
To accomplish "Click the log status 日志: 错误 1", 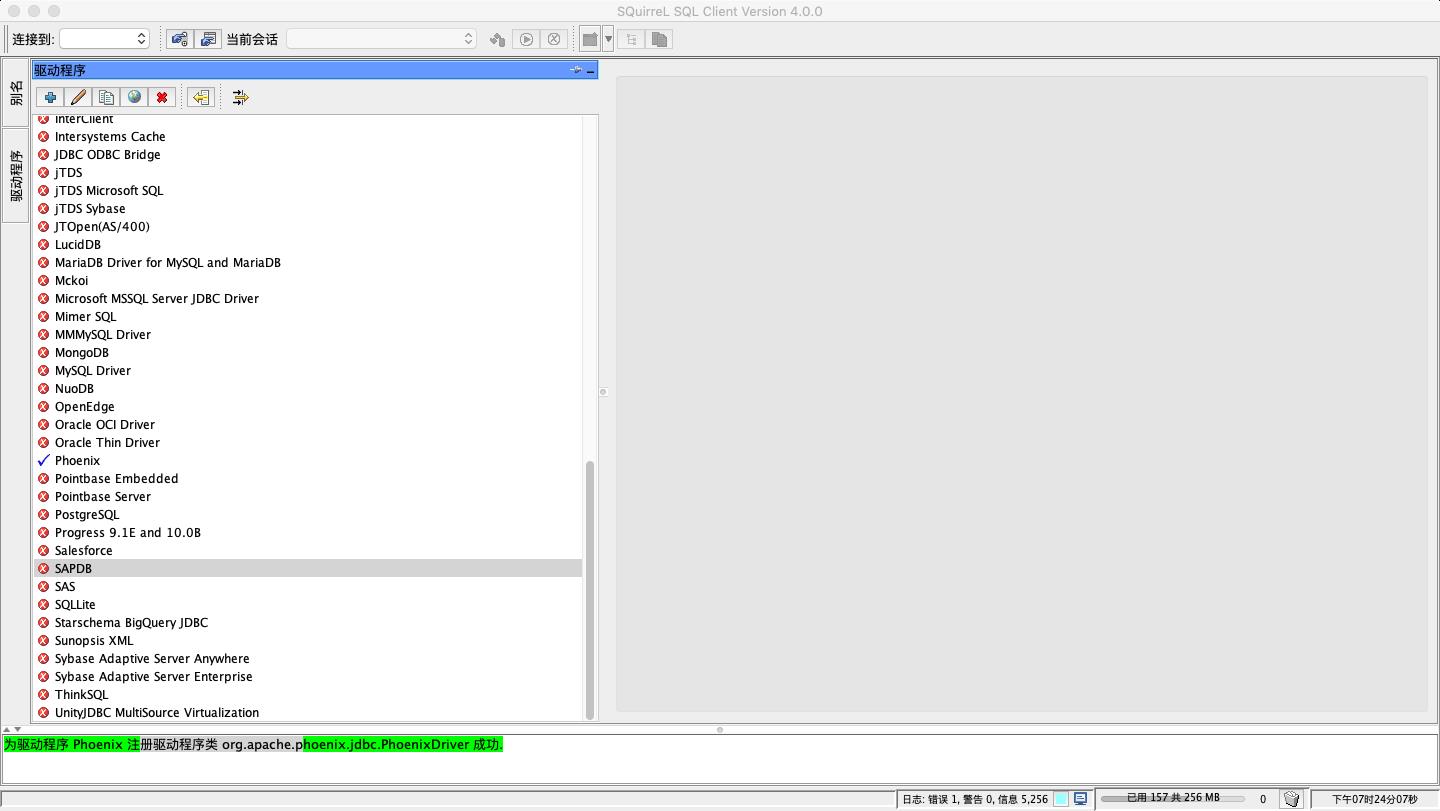I will tap(975, 799).
